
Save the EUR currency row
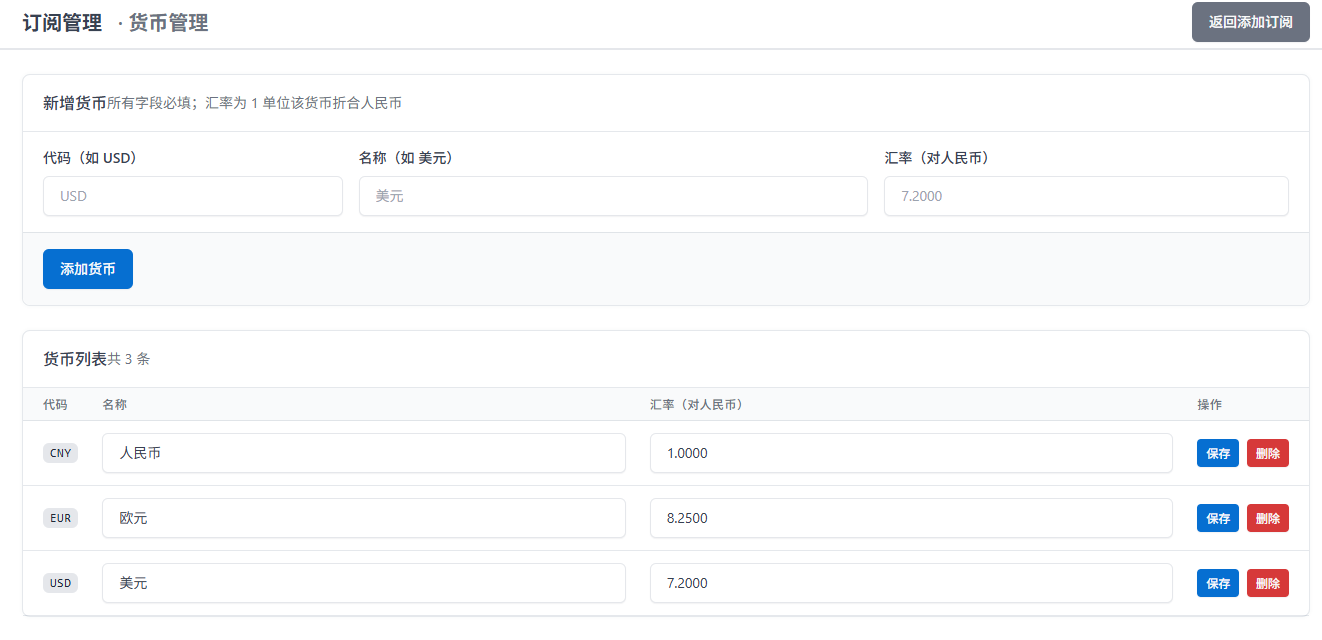coord(1217,518)
